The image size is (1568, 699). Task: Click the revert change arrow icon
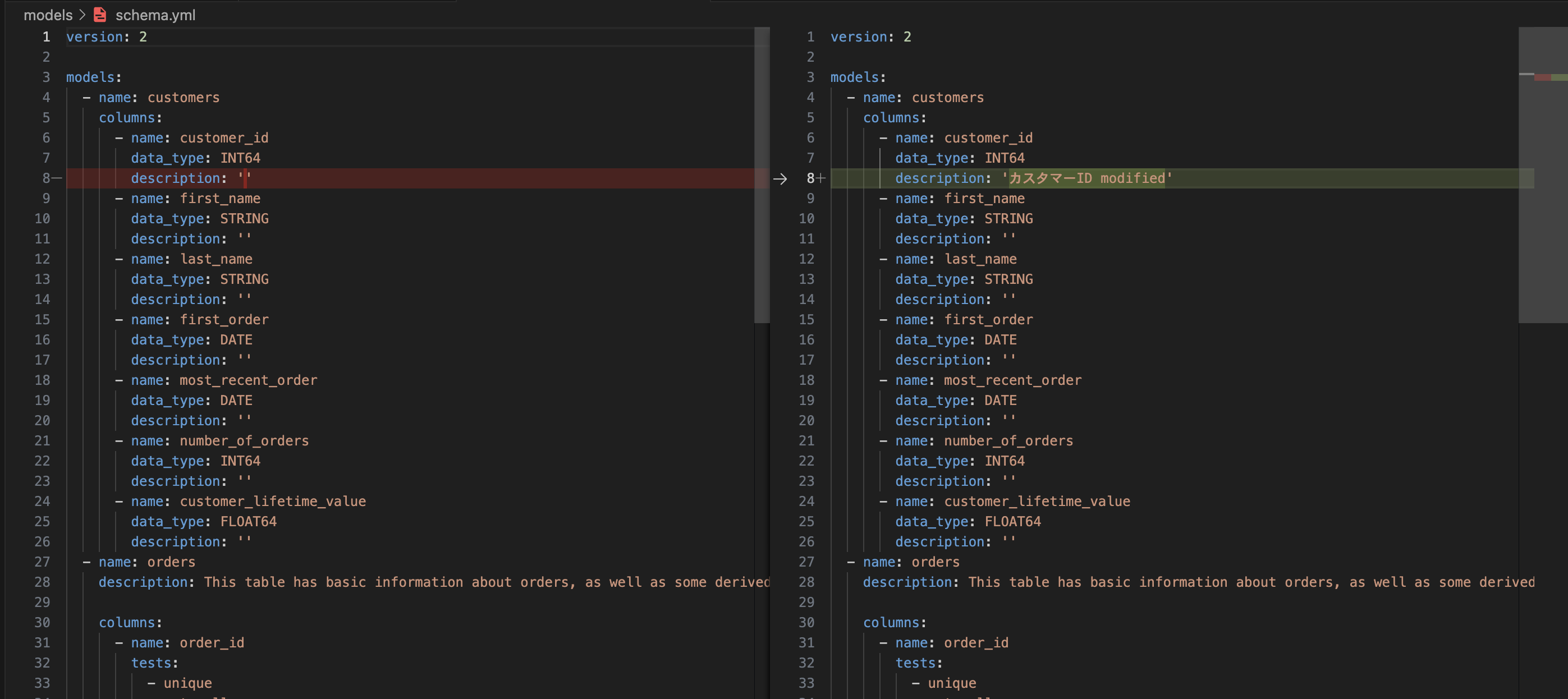click(780, 179)
